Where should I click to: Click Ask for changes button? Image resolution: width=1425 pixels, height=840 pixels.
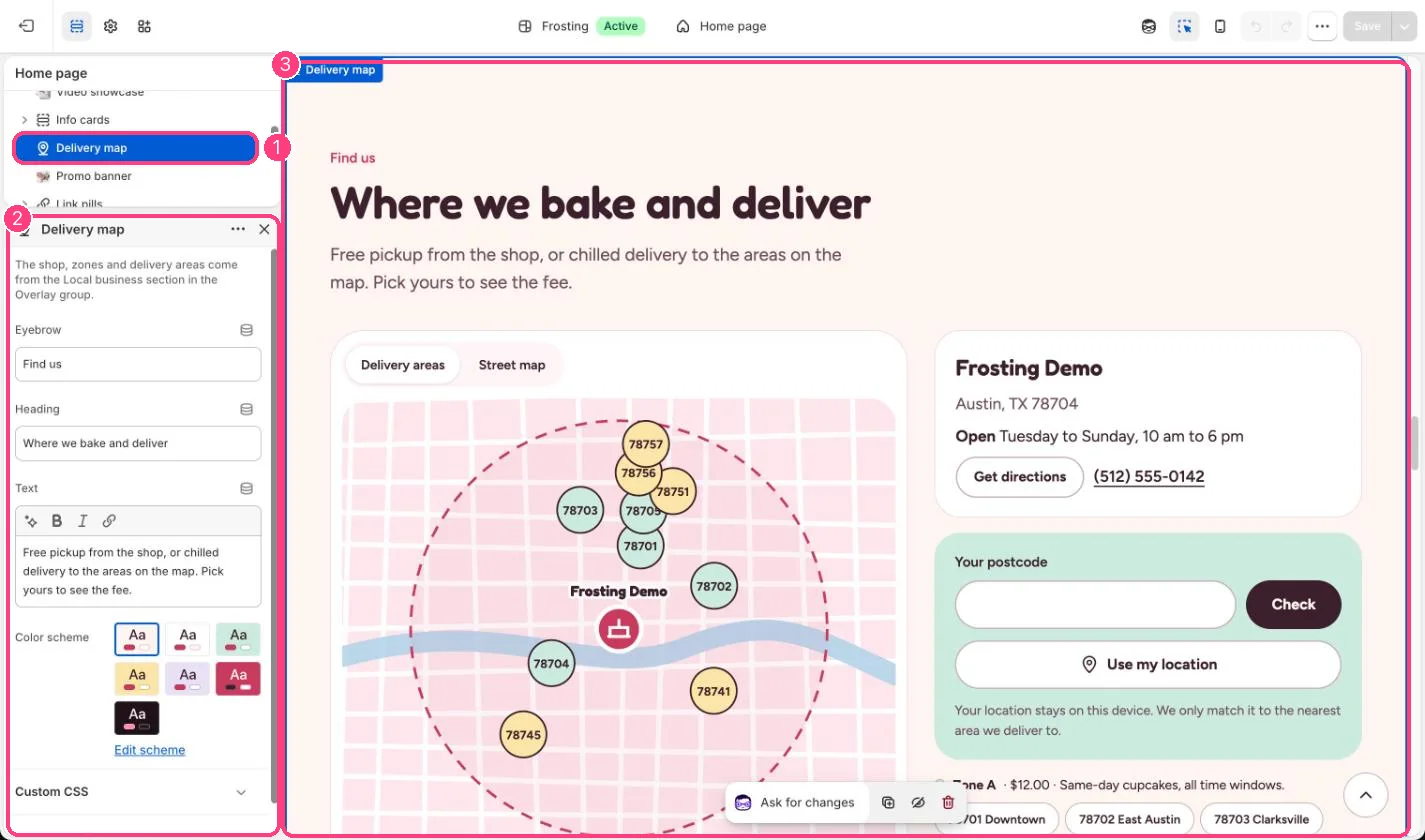click(796, 802)
